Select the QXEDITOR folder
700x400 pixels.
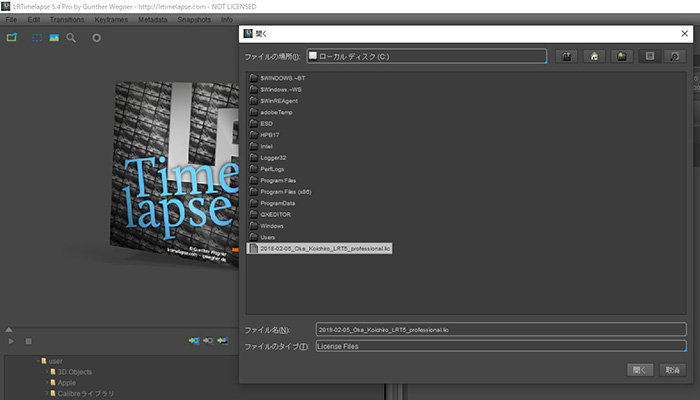[x=271, y=214]
